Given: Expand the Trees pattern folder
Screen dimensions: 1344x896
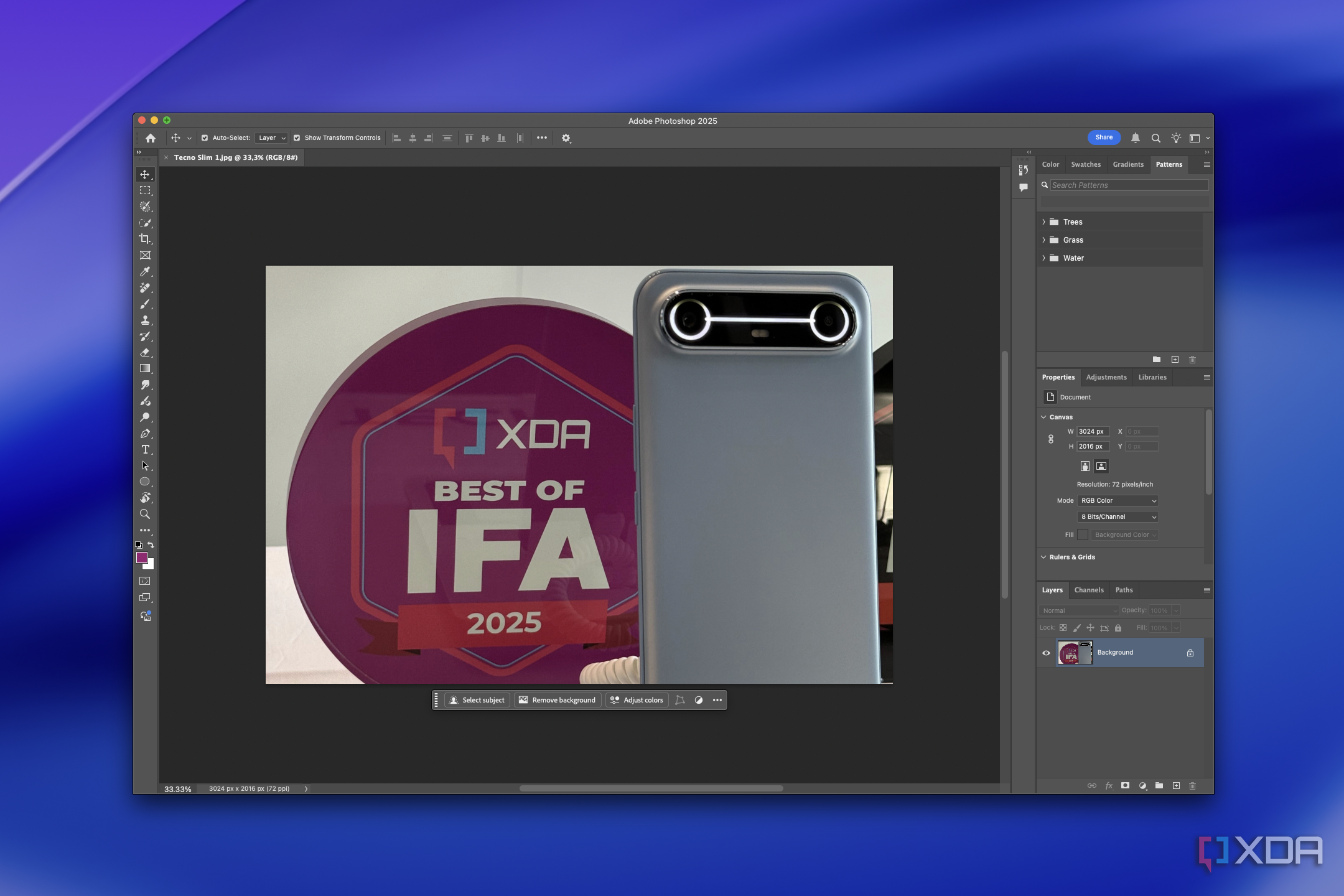Looking at the screenshot, I should (x=1044, y=222).
